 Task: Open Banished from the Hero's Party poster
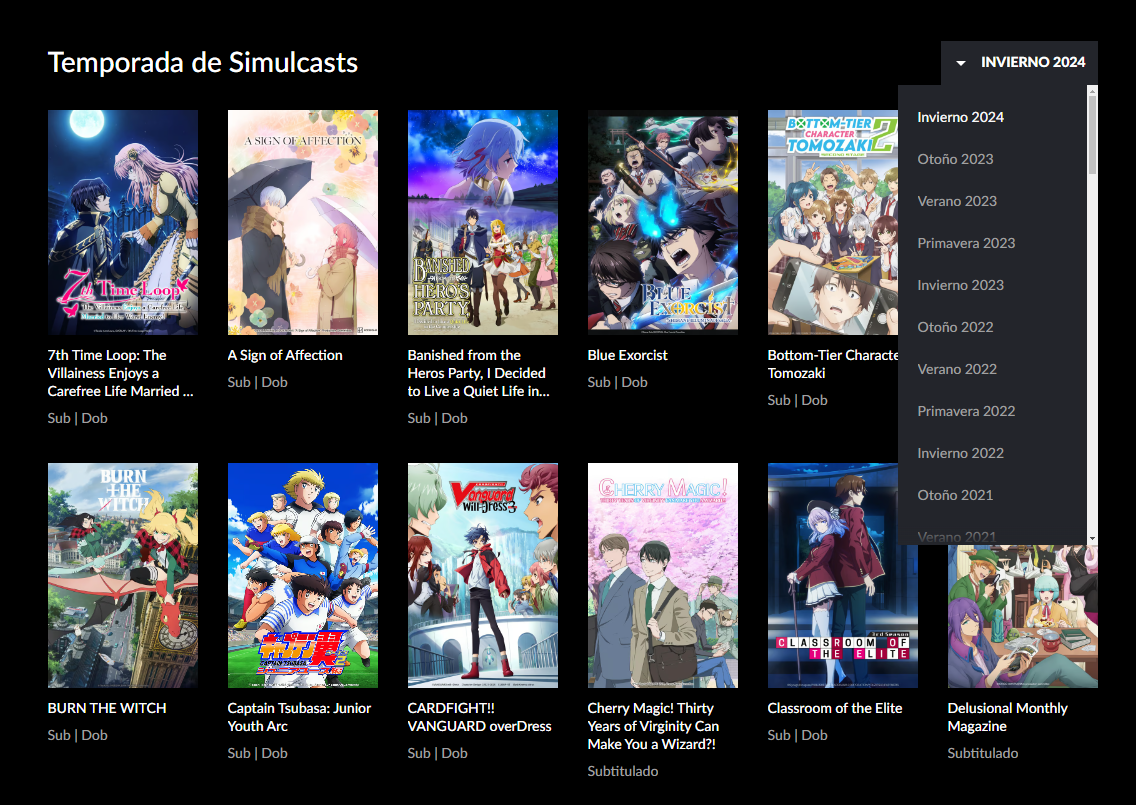tap(483, 222)
